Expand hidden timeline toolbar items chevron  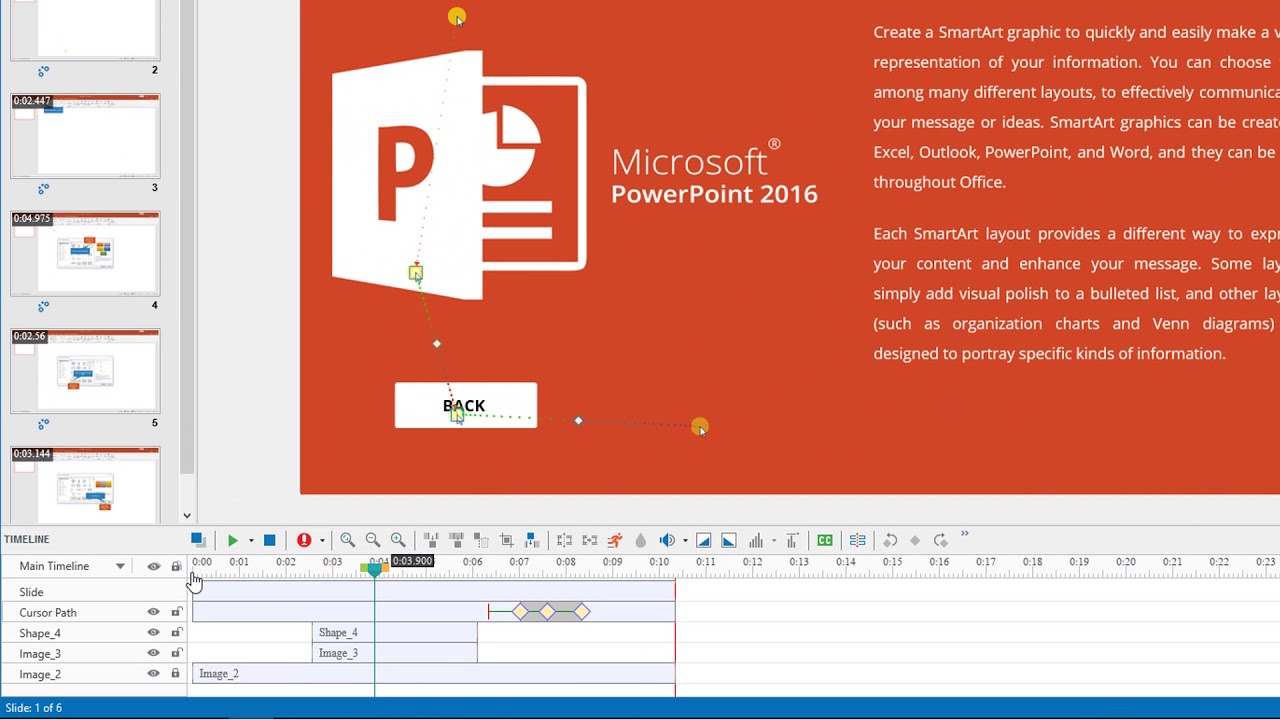tap(965, 535)
